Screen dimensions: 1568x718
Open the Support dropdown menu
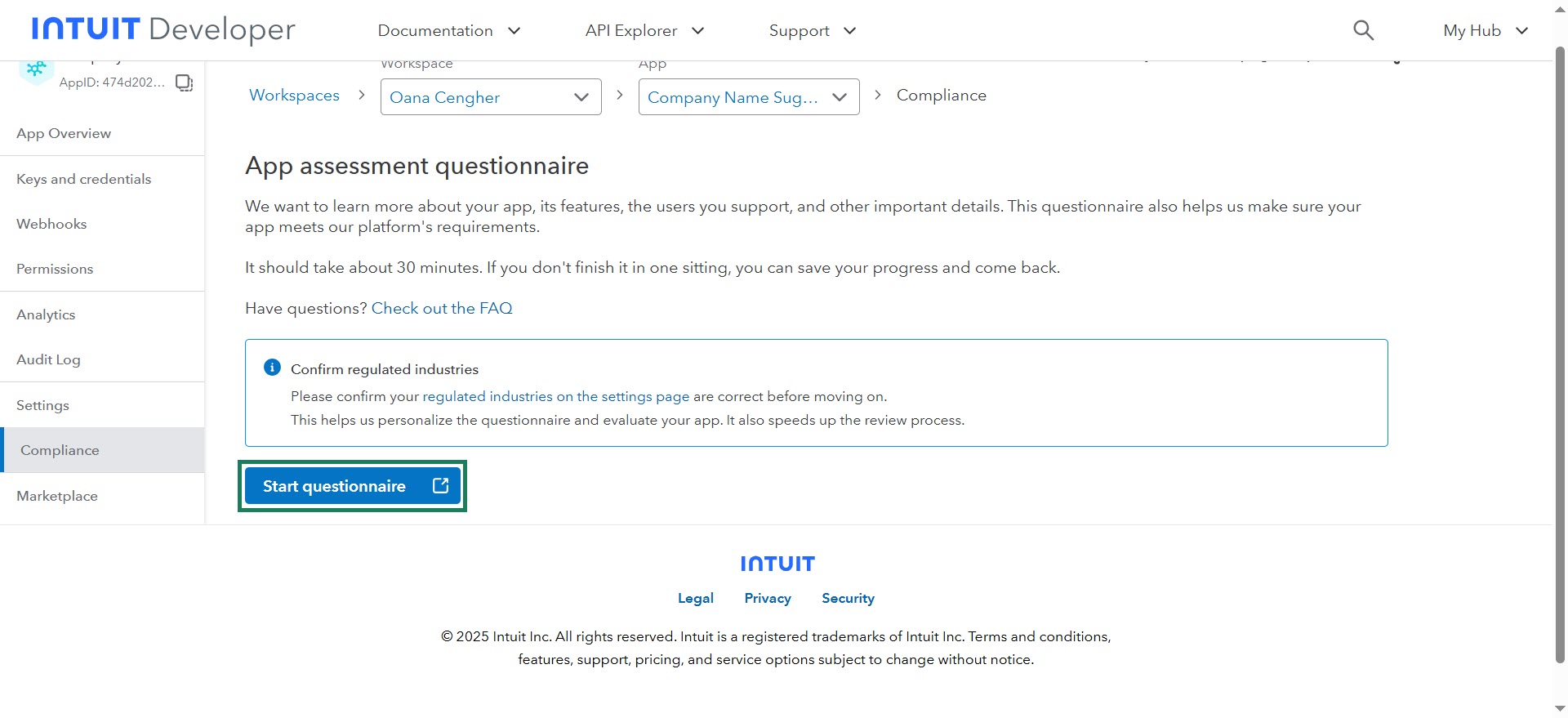(812, 31)
